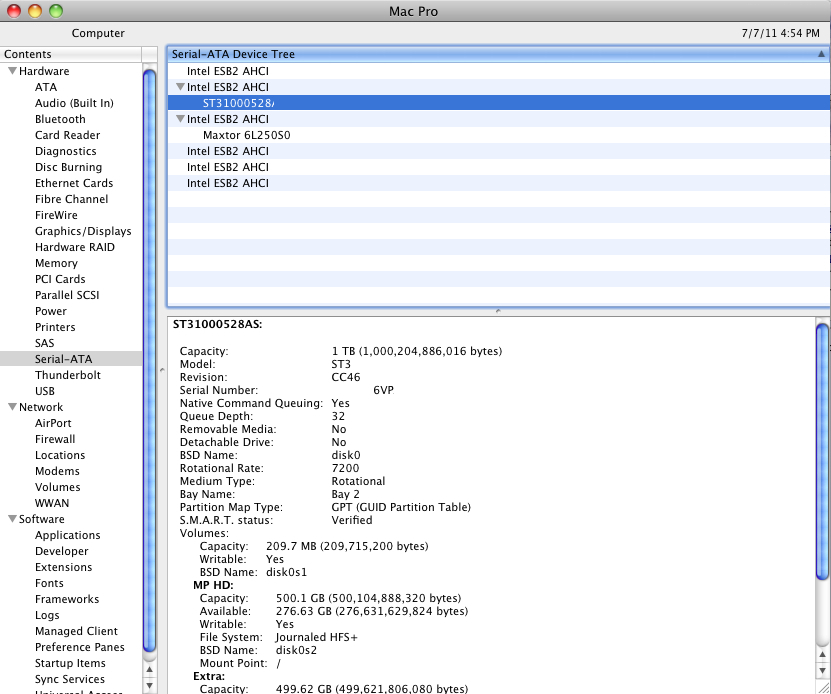The width and height of the screenshot is (831, 694).
Task: Select Developer entry
Action: [x=61, y=551]
